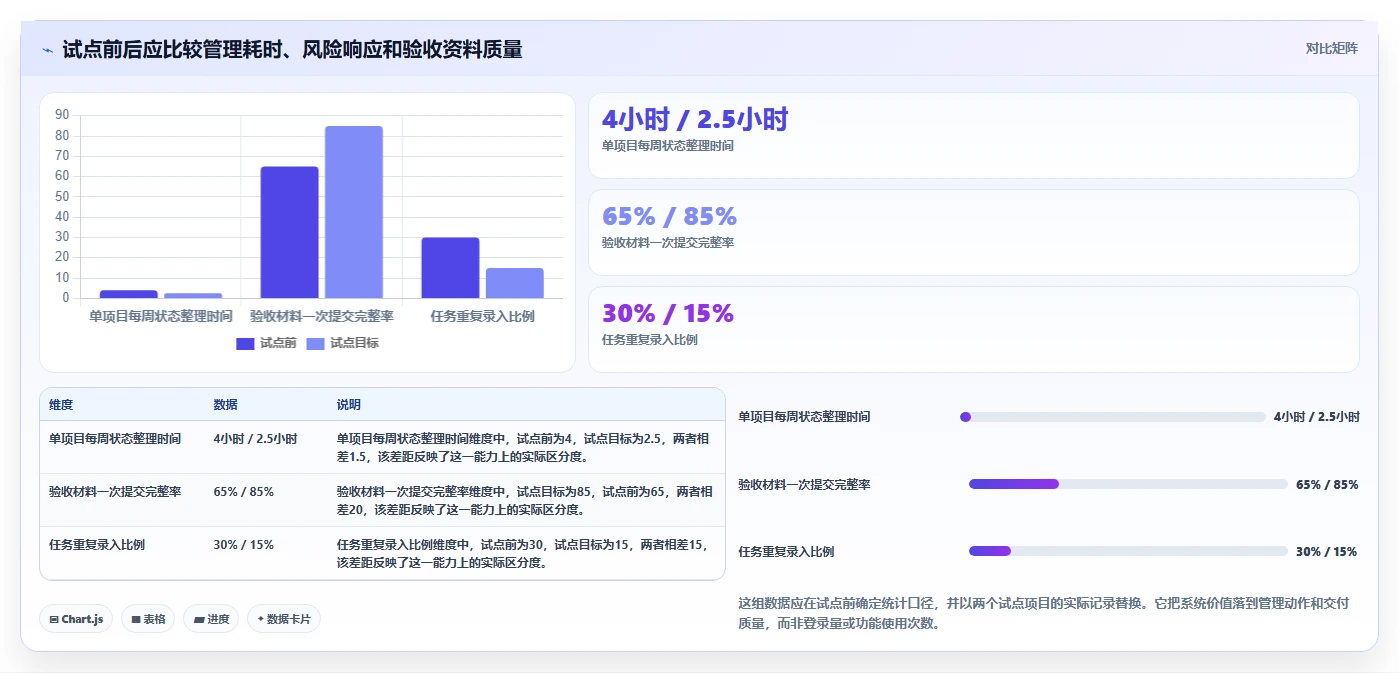1399x673 pixels.
Task: Click the chart axis label 任务重复录入比例
Action: click(x=482, y=316)
